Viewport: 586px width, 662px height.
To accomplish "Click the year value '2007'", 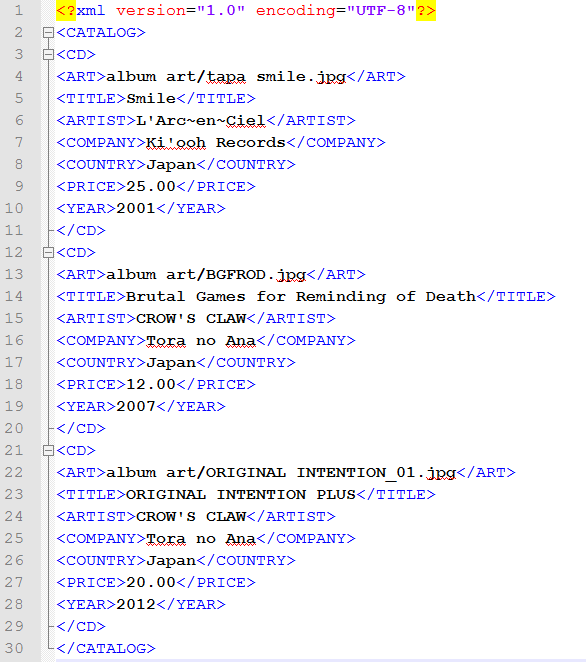I will click(x=136, y=407).
